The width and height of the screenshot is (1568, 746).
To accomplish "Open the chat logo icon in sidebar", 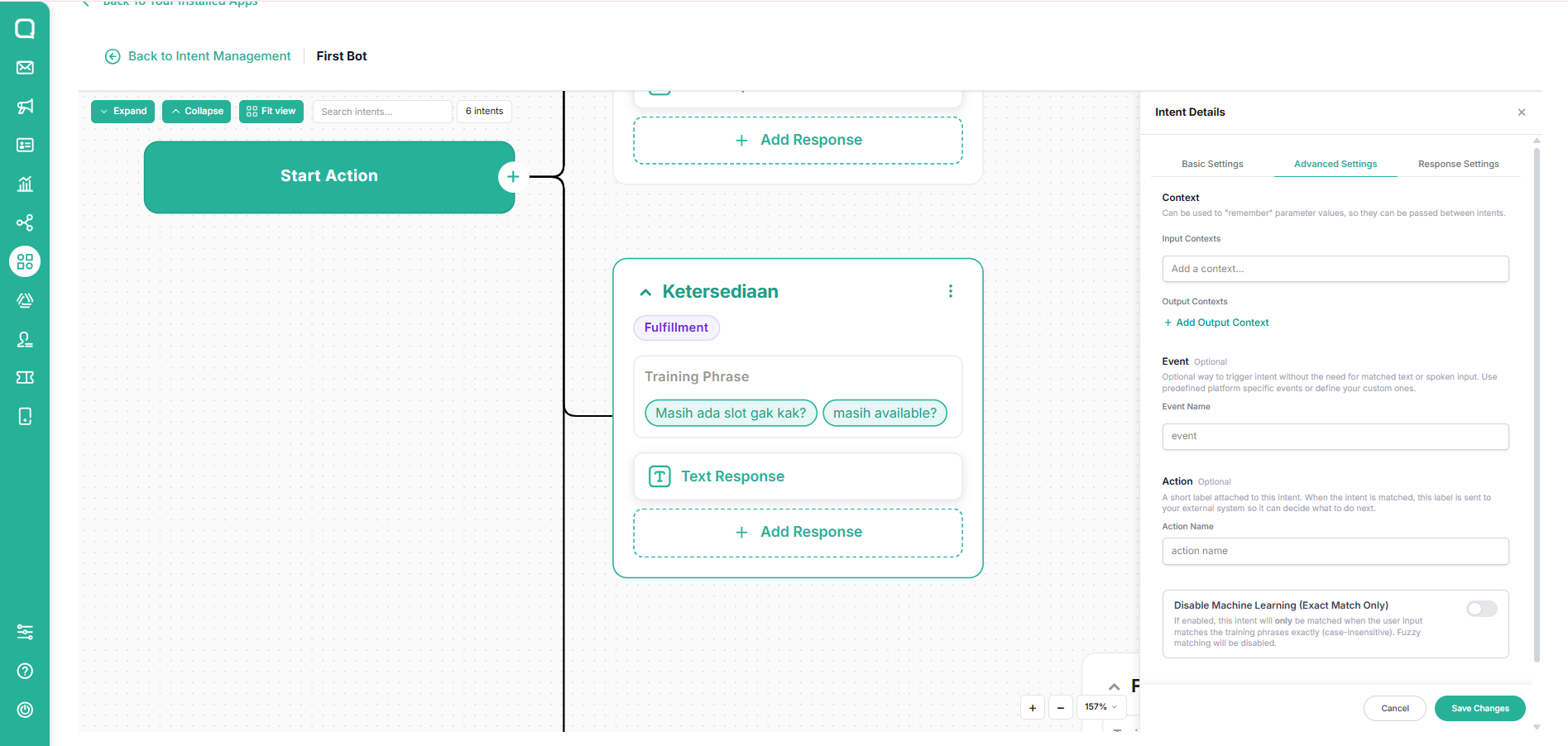I will (25, 29).
